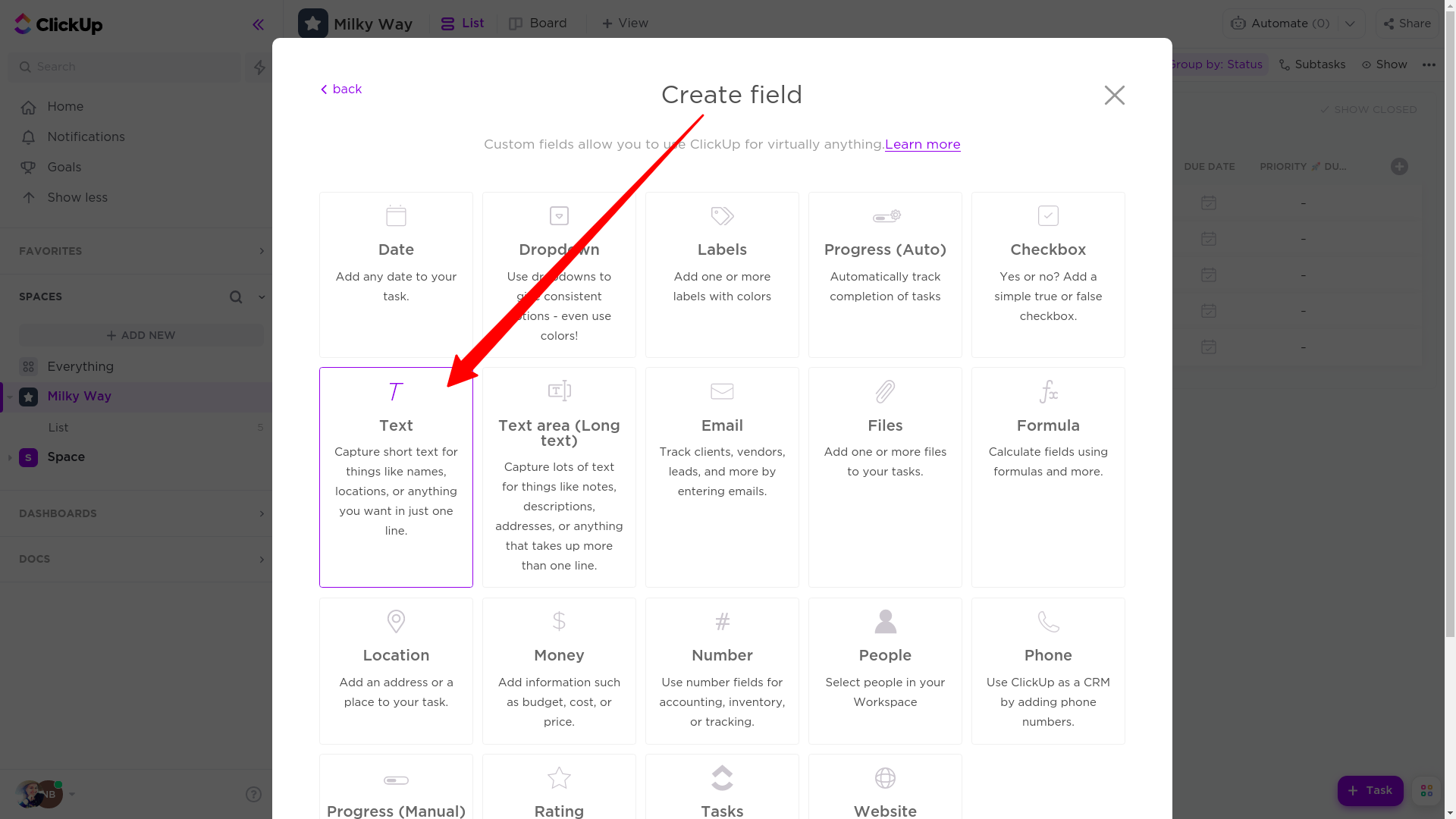Choose the Formula field type

pyautogui.click(x=1048, y=477)
